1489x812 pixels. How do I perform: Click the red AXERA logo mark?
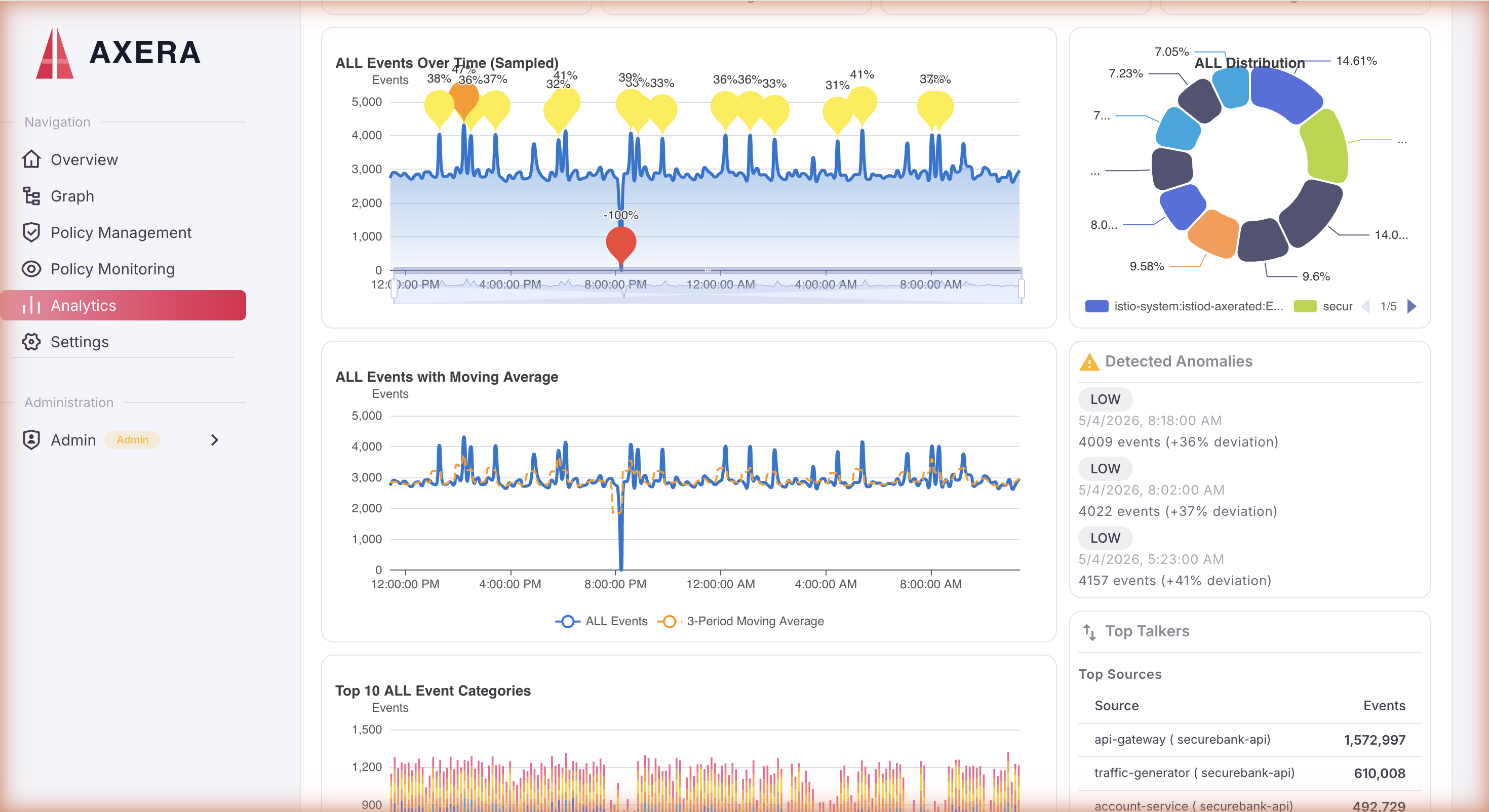point(55,53)
